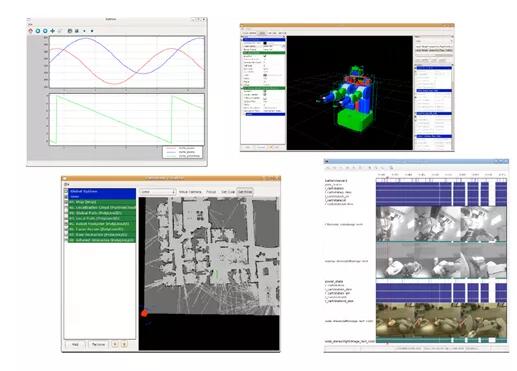517x371 pixels.
Task: Click the move-down arrow below display list
Action: tap(124, 344)
